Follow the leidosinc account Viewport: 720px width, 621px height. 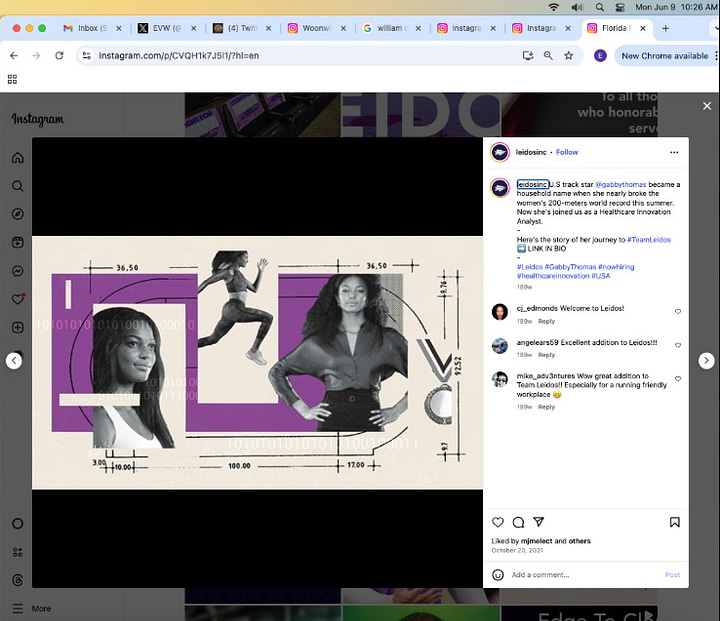567,152
